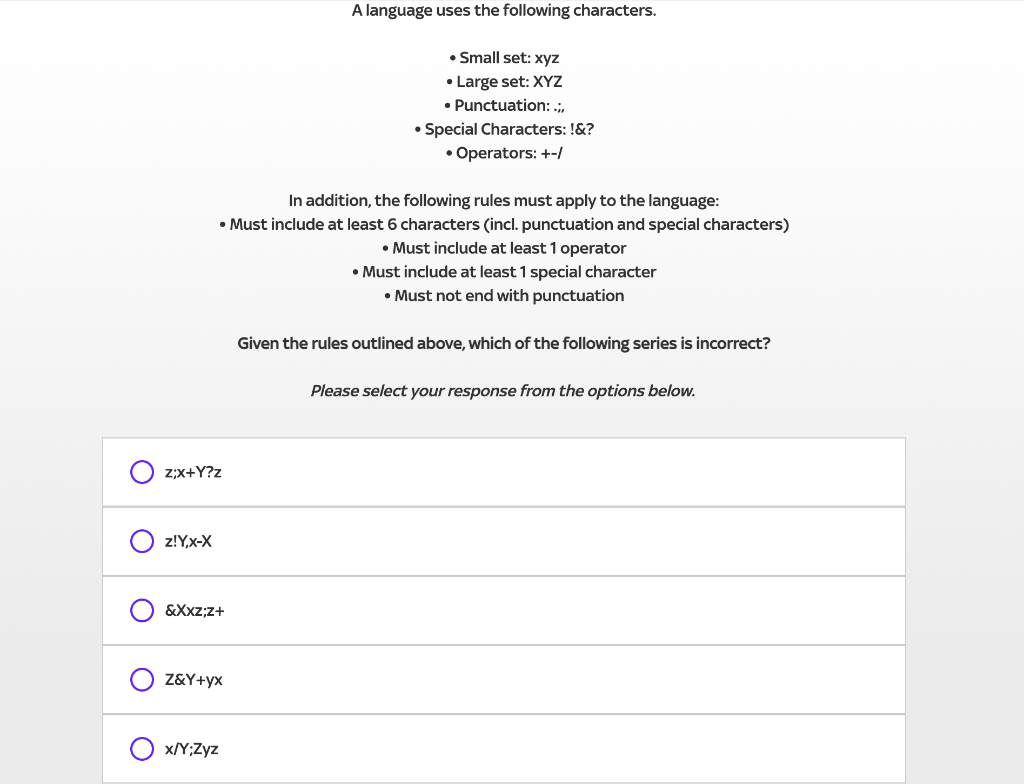Click the answer row containing x/Y;Zyz
Viewport: 1024px width, 784px height.
point(502,748)
